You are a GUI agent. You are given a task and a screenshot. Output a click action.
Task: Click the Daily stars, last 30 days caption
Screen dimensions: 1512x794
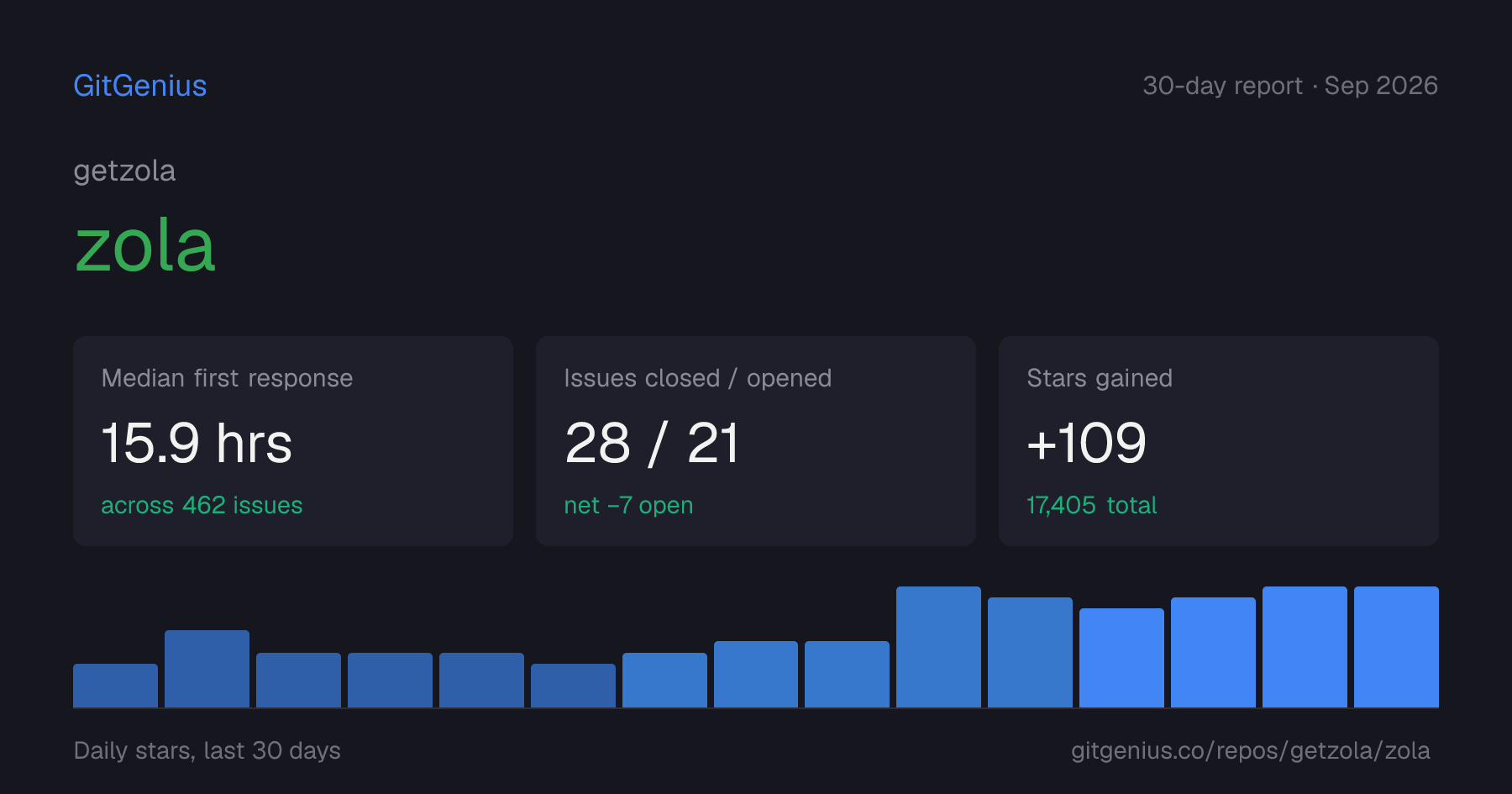click(x=207, y=750)
